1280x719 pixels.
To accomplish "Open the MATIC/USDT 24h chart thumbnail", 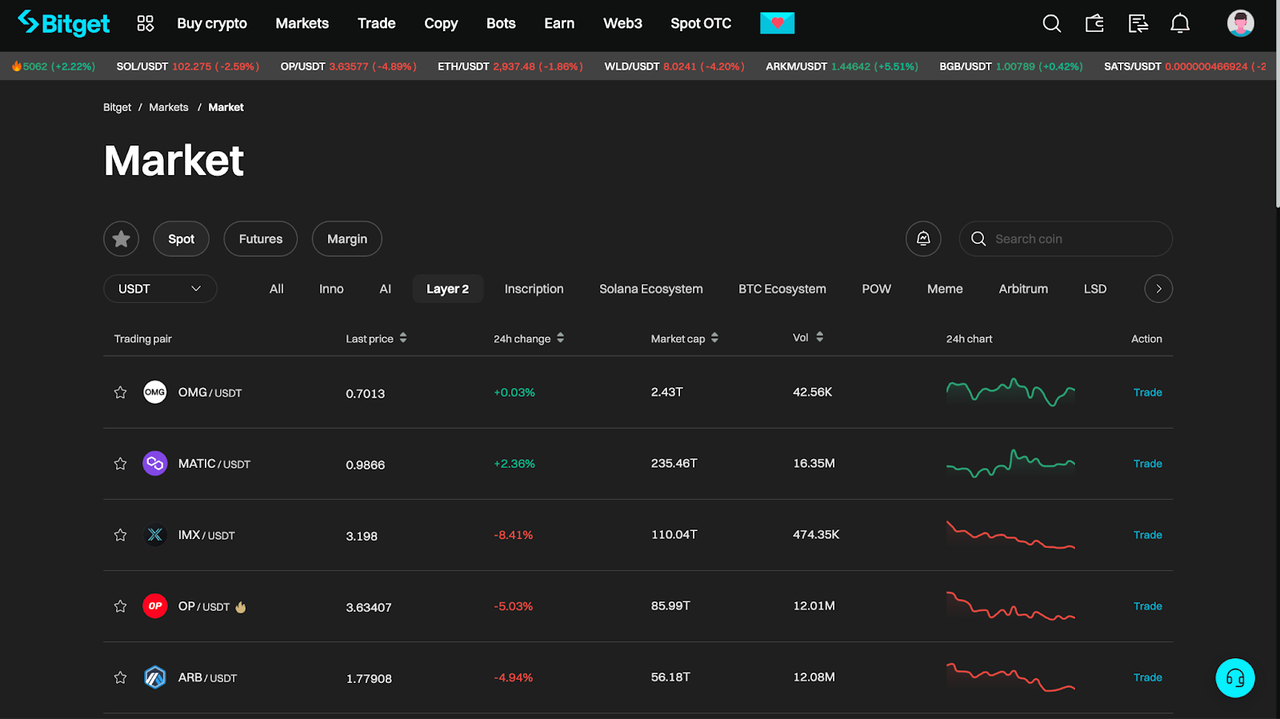I will 1011,463.
